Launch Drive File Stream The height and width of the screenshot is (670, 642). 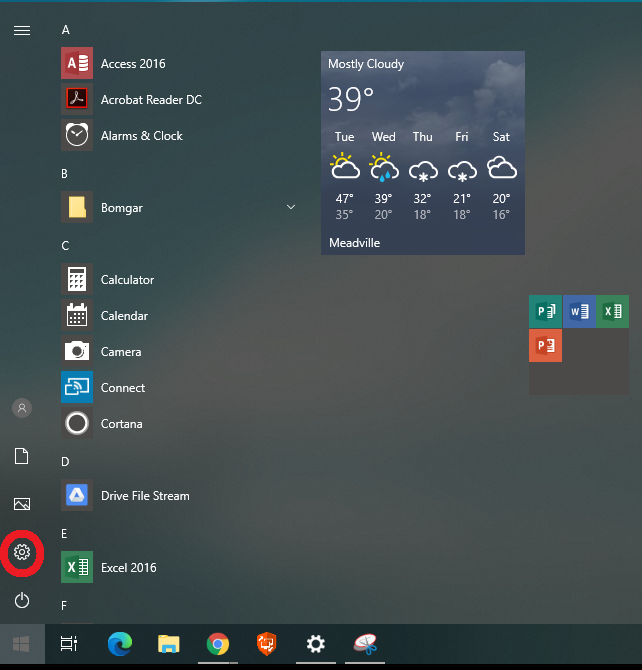(180, 495)
